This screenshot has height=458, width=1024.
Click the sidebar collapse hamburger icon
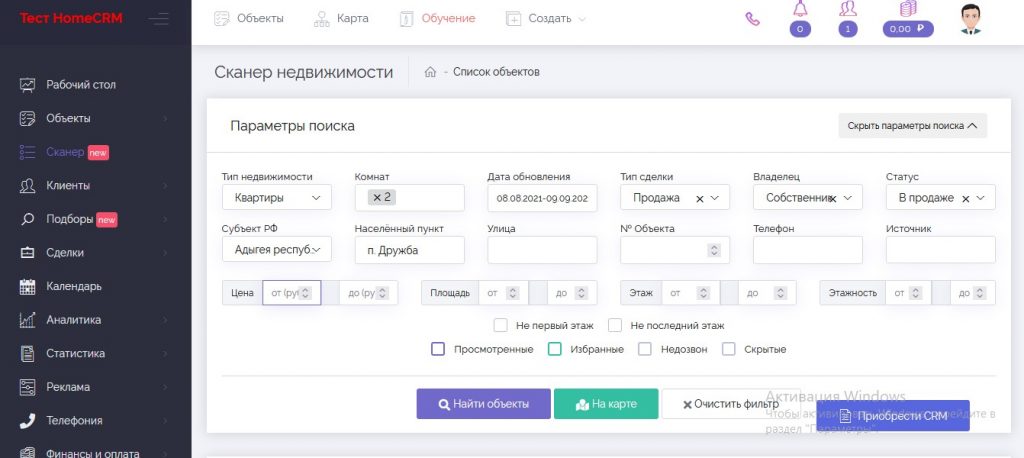tap(158, 18)
